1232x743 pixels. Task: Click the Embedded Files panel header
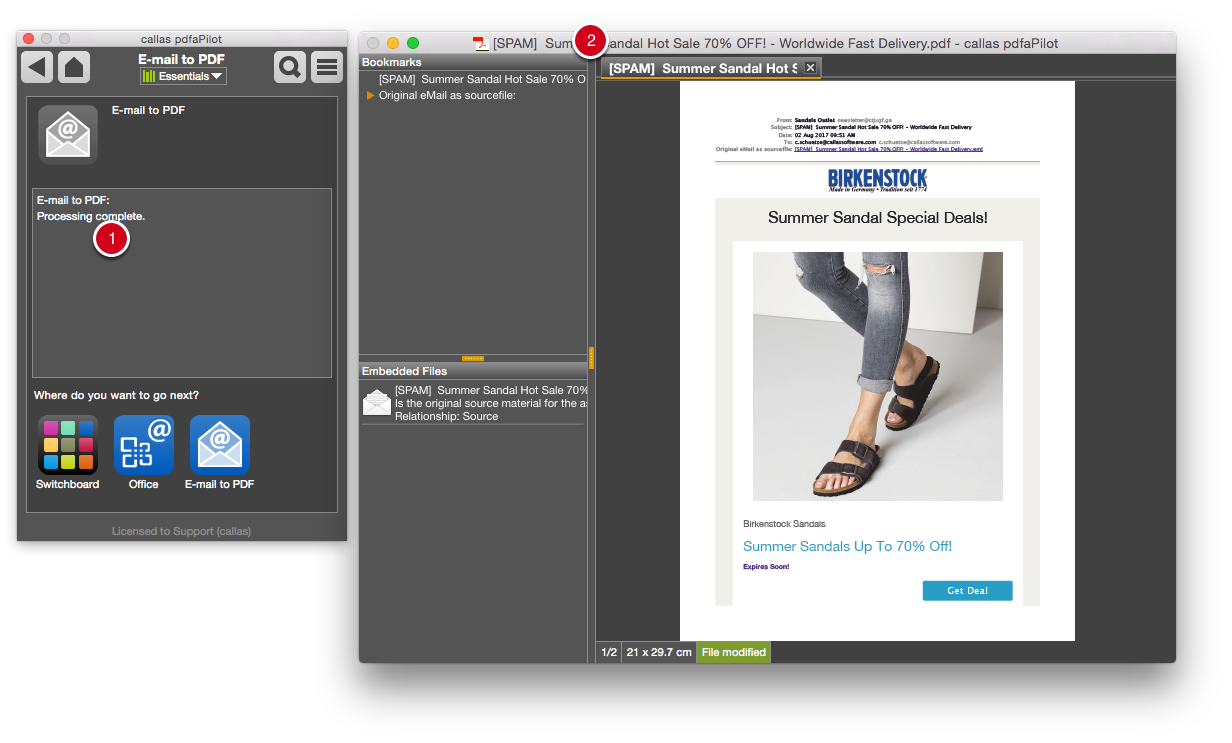click(x=474, y=371)
